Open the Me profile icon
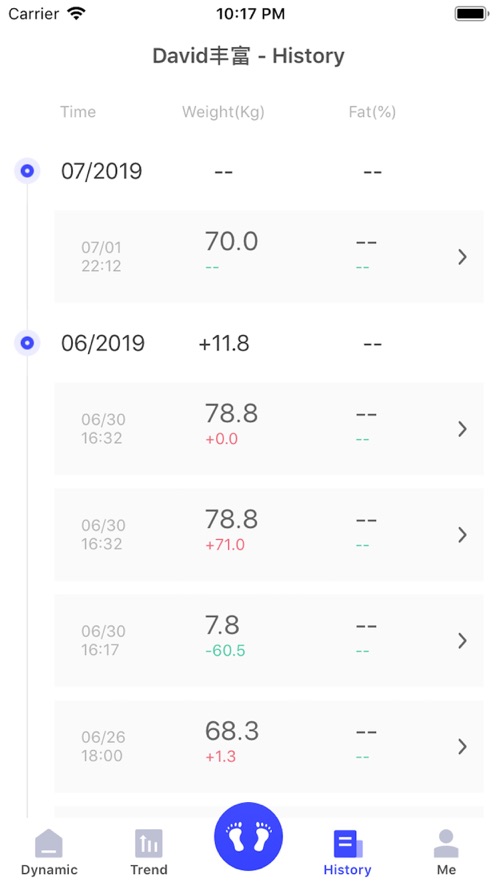The image size is (497, 883). (x=446, y=844)
